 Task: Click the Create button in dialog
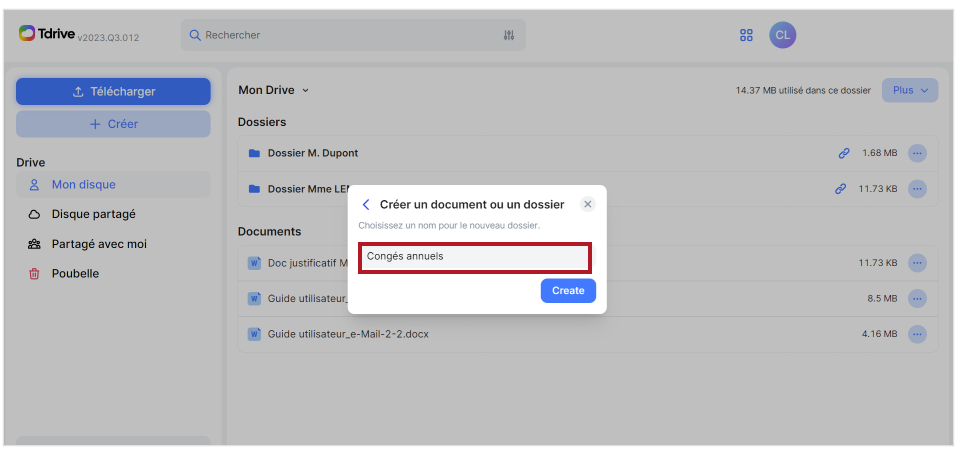568,290
